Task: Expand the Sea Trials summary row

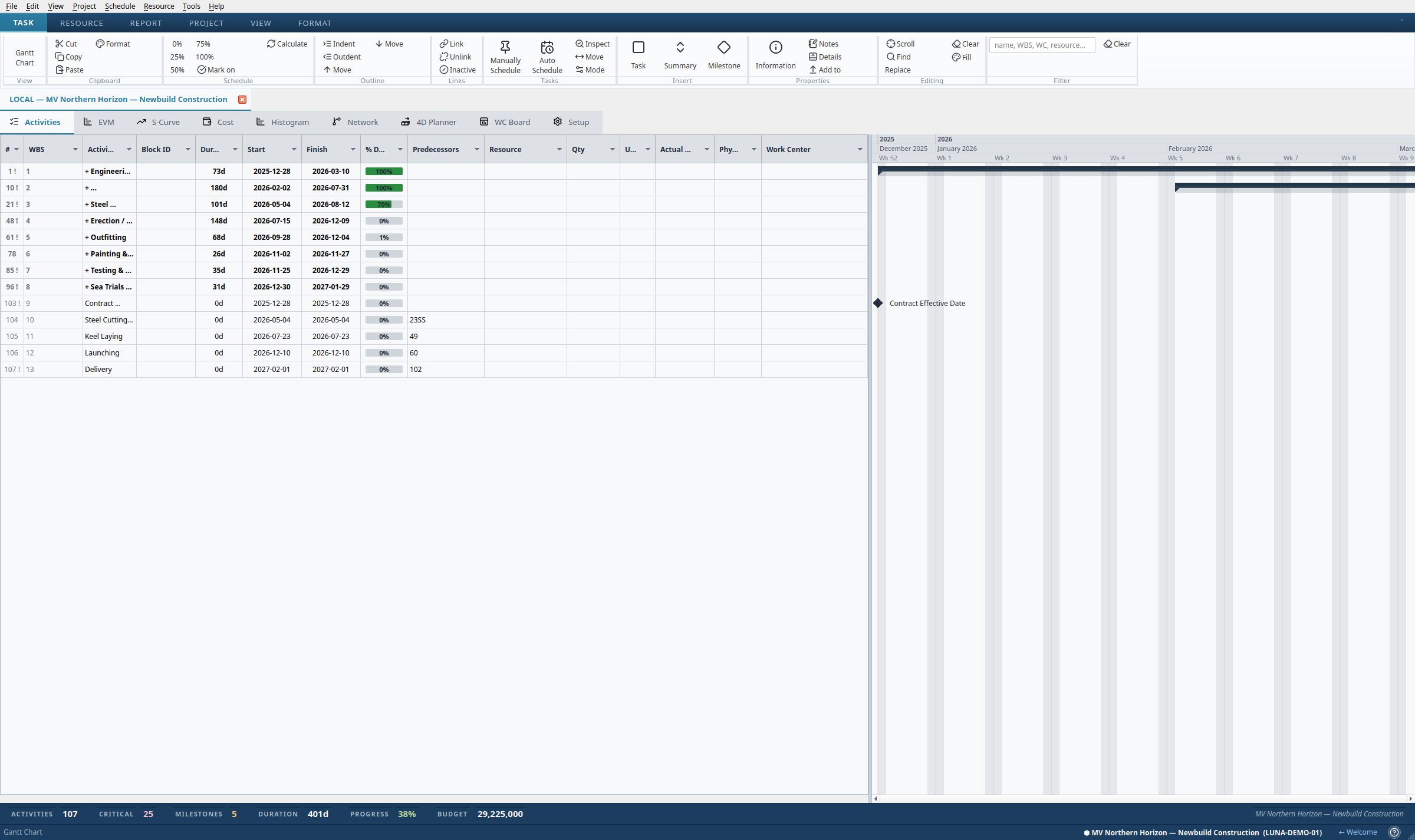Action: [x=87, y=286]
